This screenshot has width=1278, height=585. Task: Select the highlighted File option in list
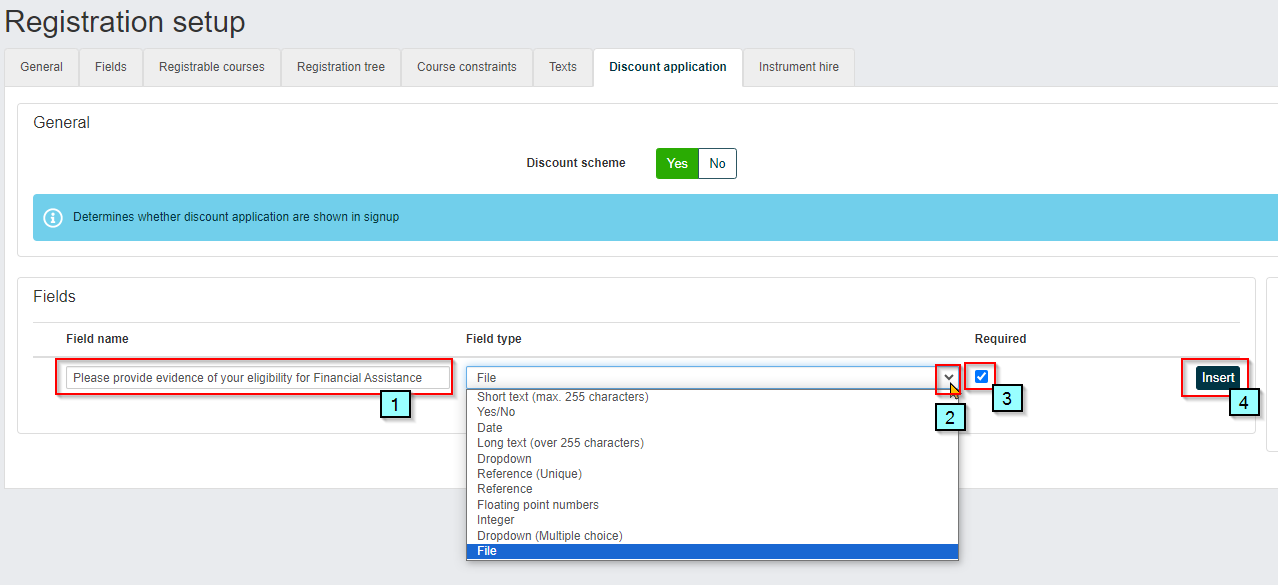[x=712, y=551]
